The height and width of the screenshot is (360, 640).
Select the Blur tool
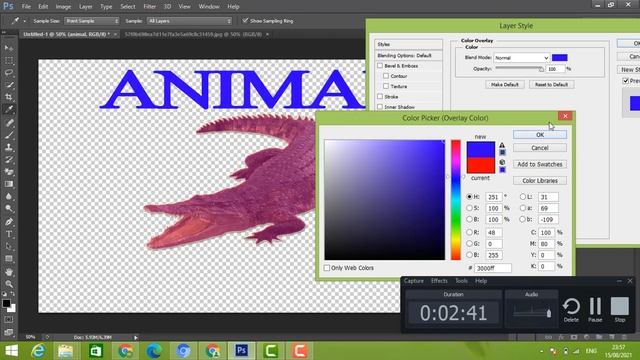tap(9, 196)
